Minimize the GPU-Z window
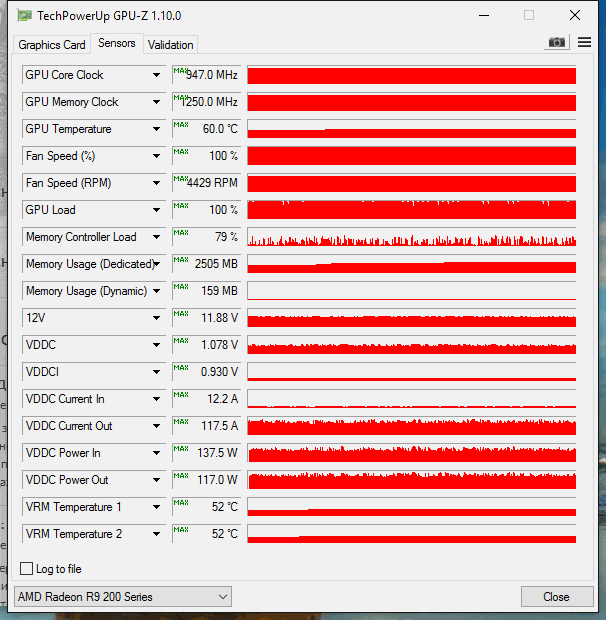The image size is (606, 620). point(484,16)
